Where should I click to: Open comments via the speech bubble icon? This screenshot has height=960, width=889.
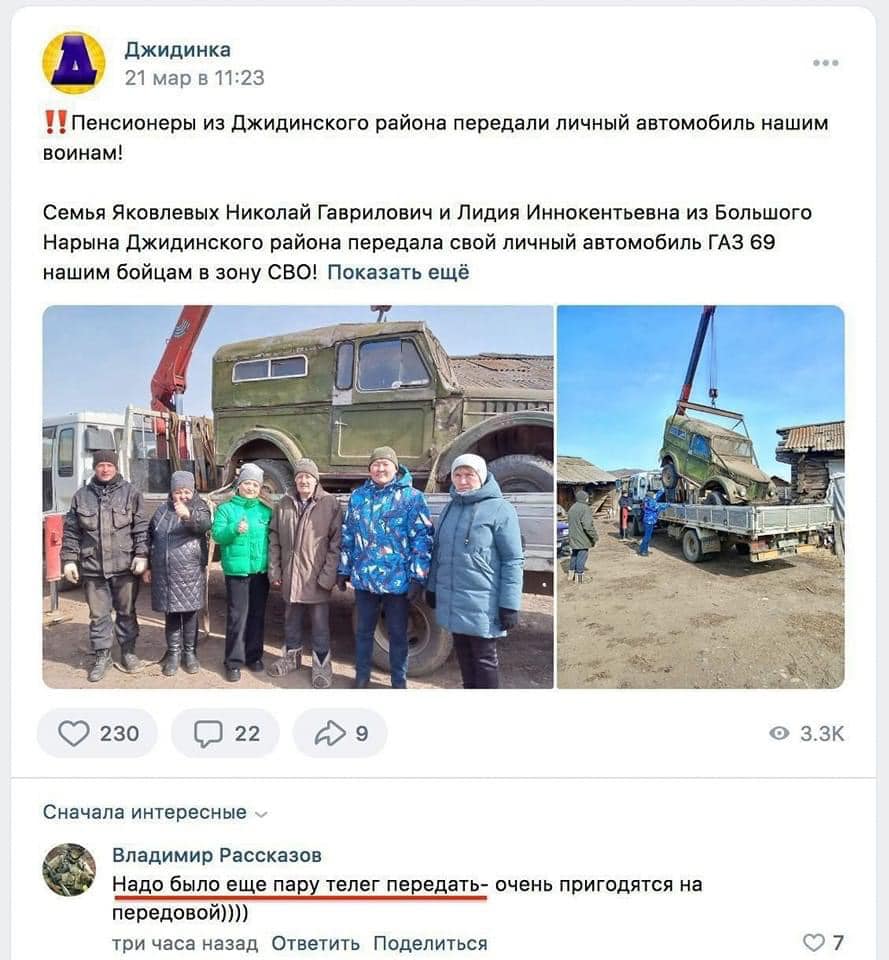tap(208, 733)
